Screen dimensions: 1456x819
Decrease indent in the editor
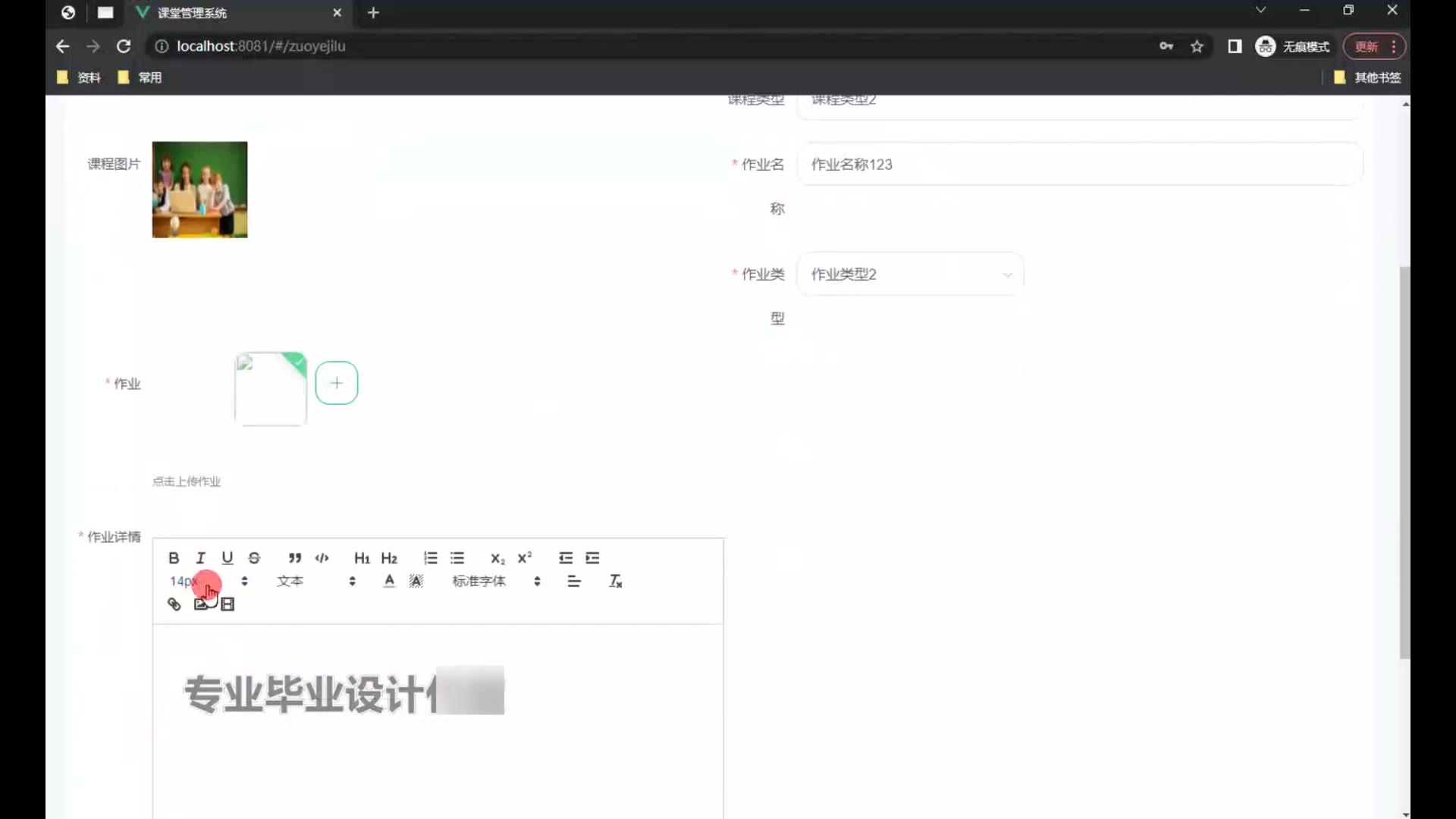[x=566, y=558]
